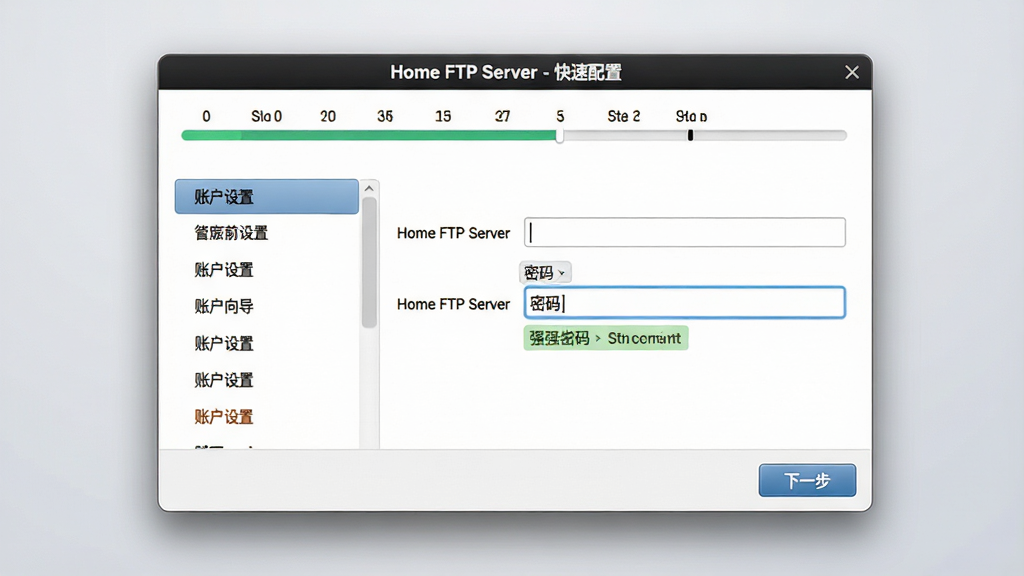The image size is (1024, 576).
Task: Focus the empty top input field
Action: [x=684, y=232]
